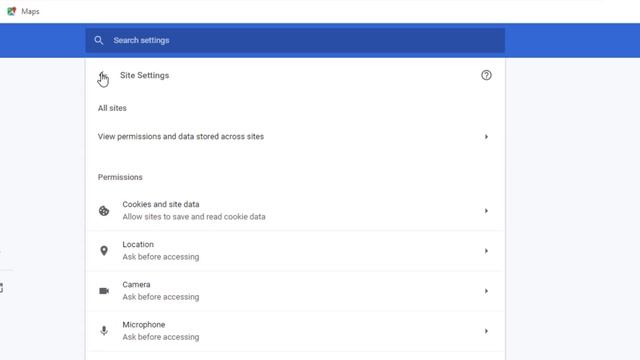Click the Permissions heading
Screen dimensions: 640x360
(x=120, y=177)
